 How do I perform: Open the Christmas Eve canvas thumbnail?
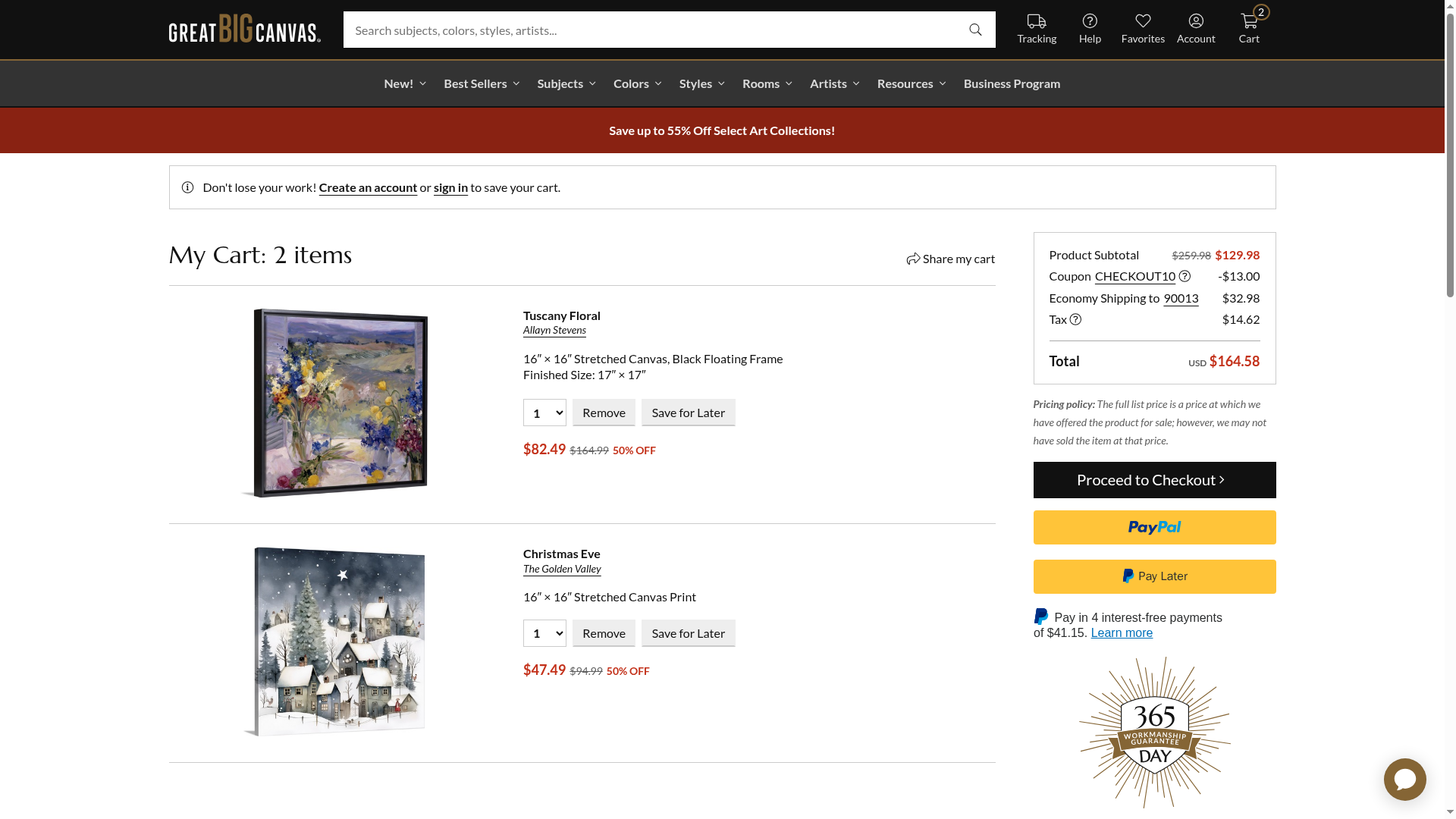tap(336, 642)
